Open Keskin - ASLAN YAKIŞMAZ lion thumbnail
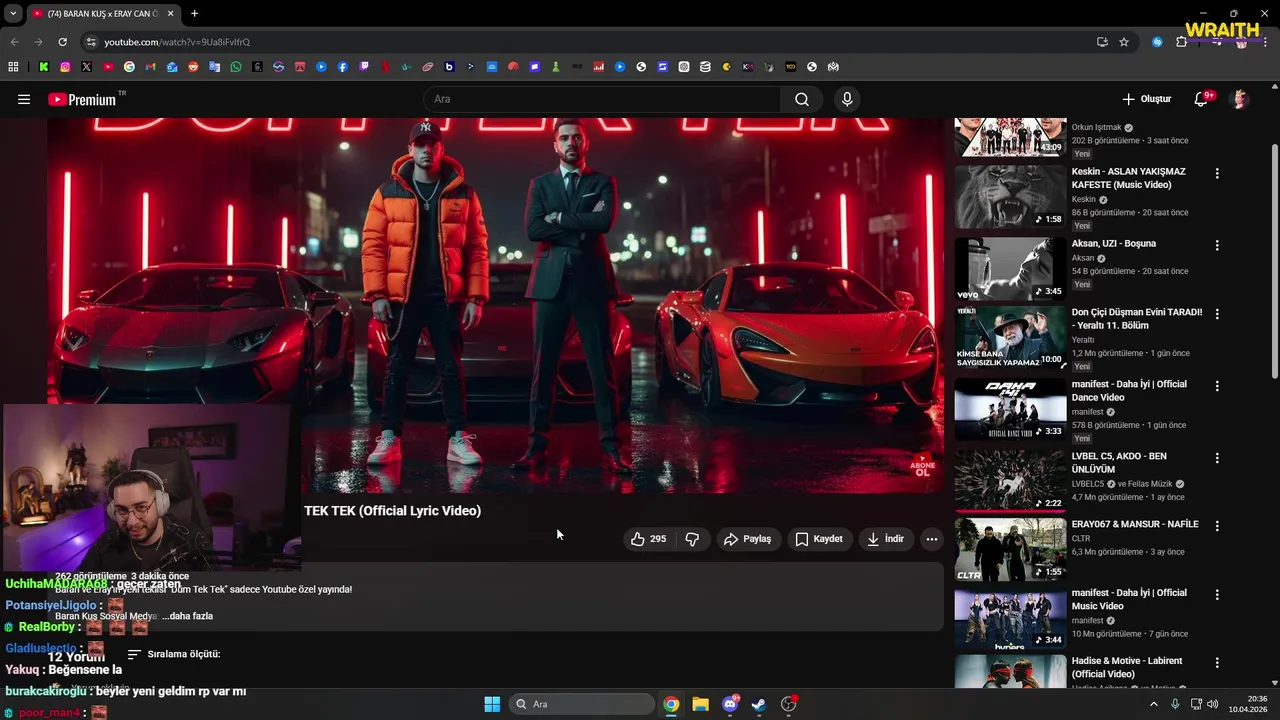 click(x=1010, y=197)
